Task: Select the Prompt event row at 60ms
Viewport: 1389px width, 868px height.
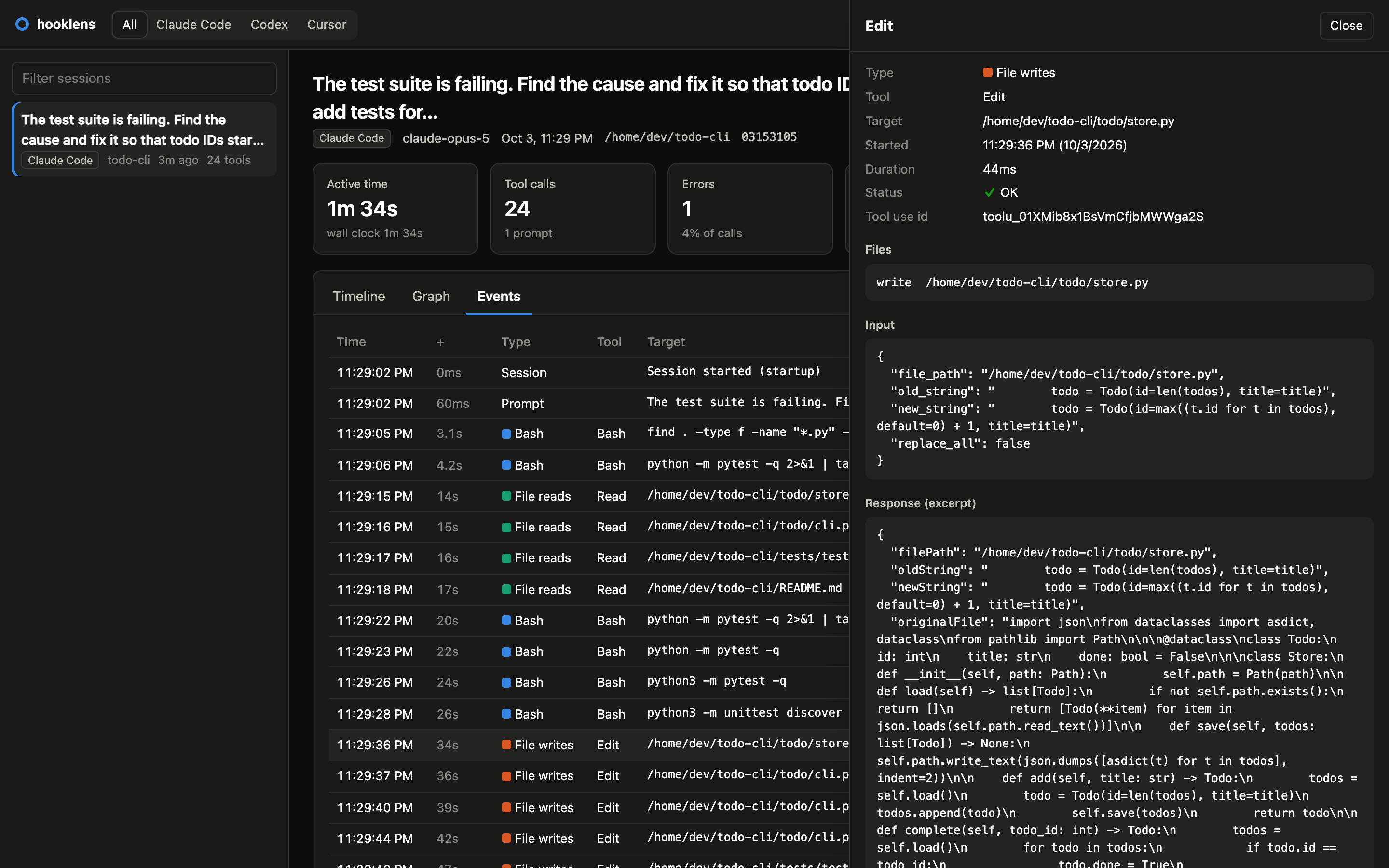Action: point(589,403)
